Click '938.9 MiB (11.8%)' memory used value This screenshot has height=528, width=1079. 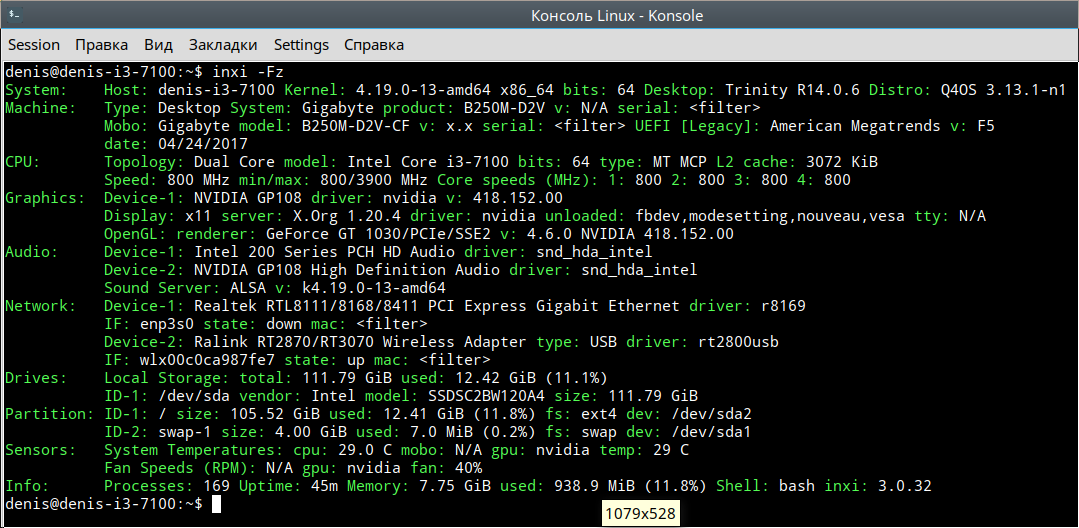click(629, 485)
